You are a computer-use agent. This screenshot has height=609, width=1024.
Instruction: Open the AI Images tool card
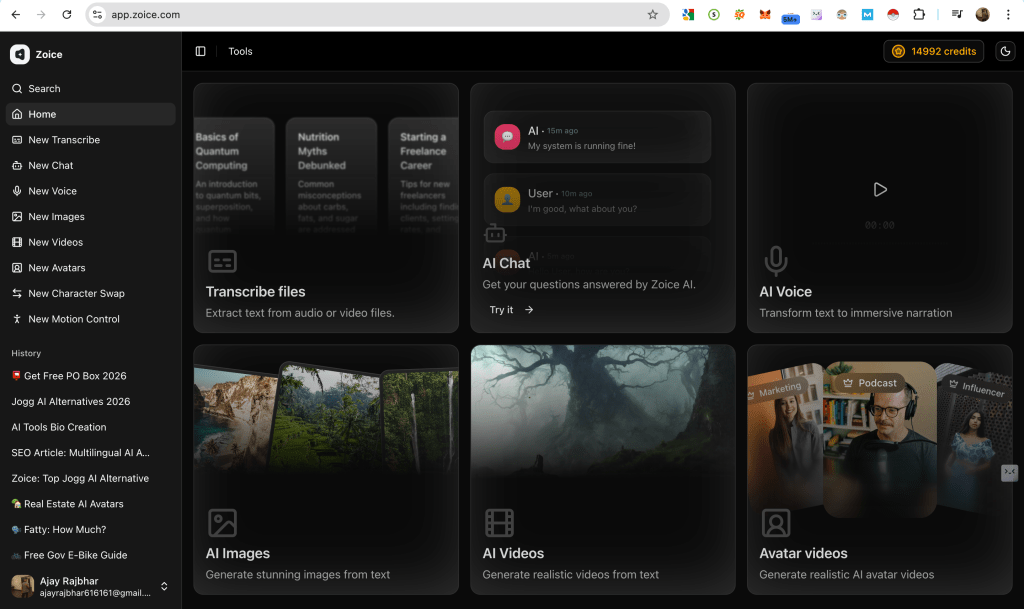(x=326, y=470)
